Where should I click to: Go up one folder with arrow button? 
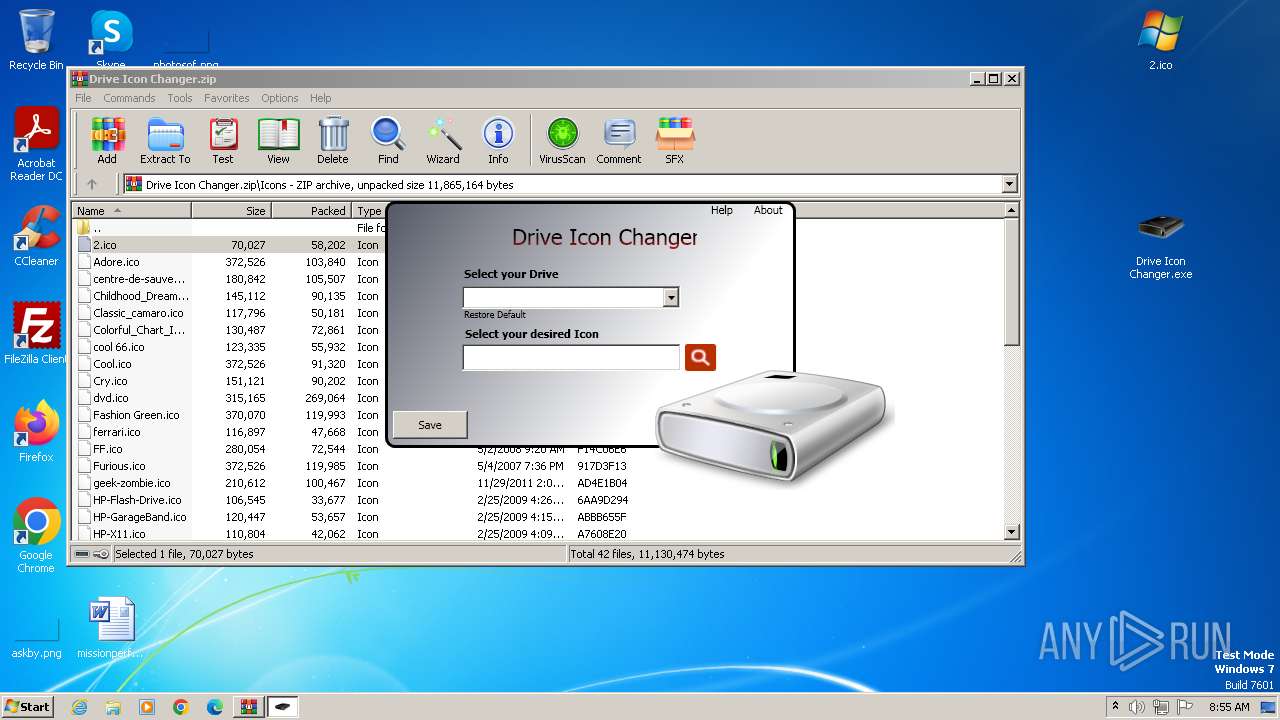click(x=92, y=184)
